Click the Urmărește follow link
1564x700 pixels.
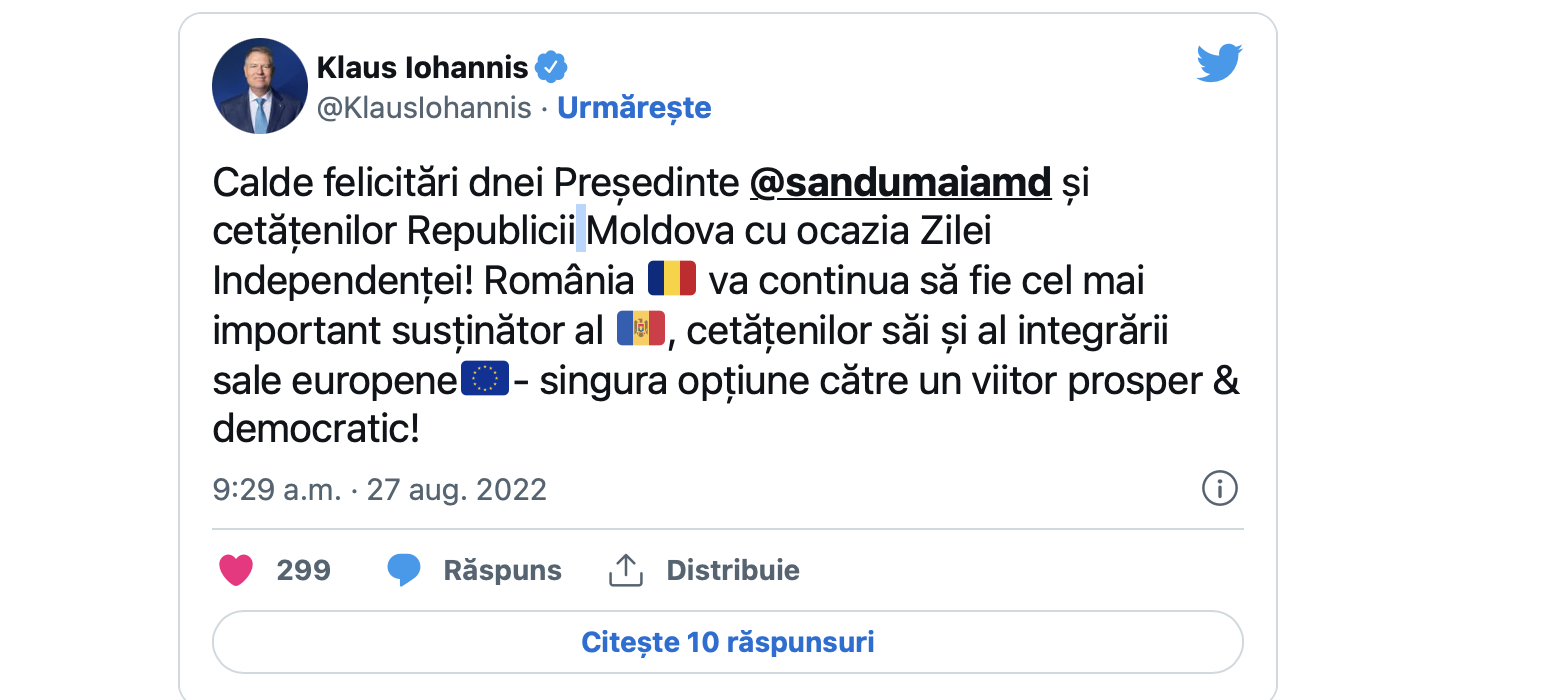point(634,107)
